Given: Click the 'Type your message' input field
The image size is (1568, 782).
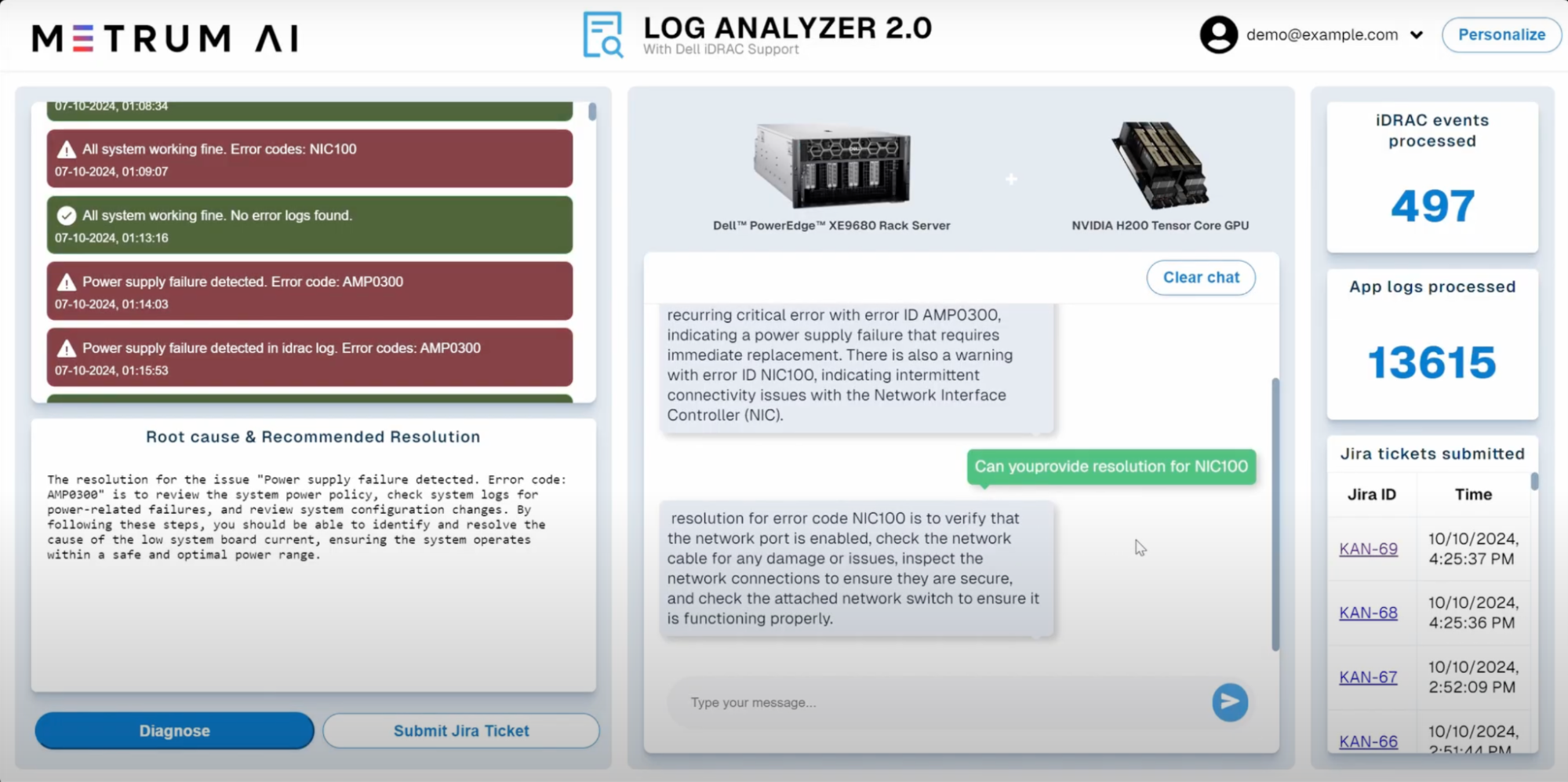Looking at the screenshot, I should (937, 703).
